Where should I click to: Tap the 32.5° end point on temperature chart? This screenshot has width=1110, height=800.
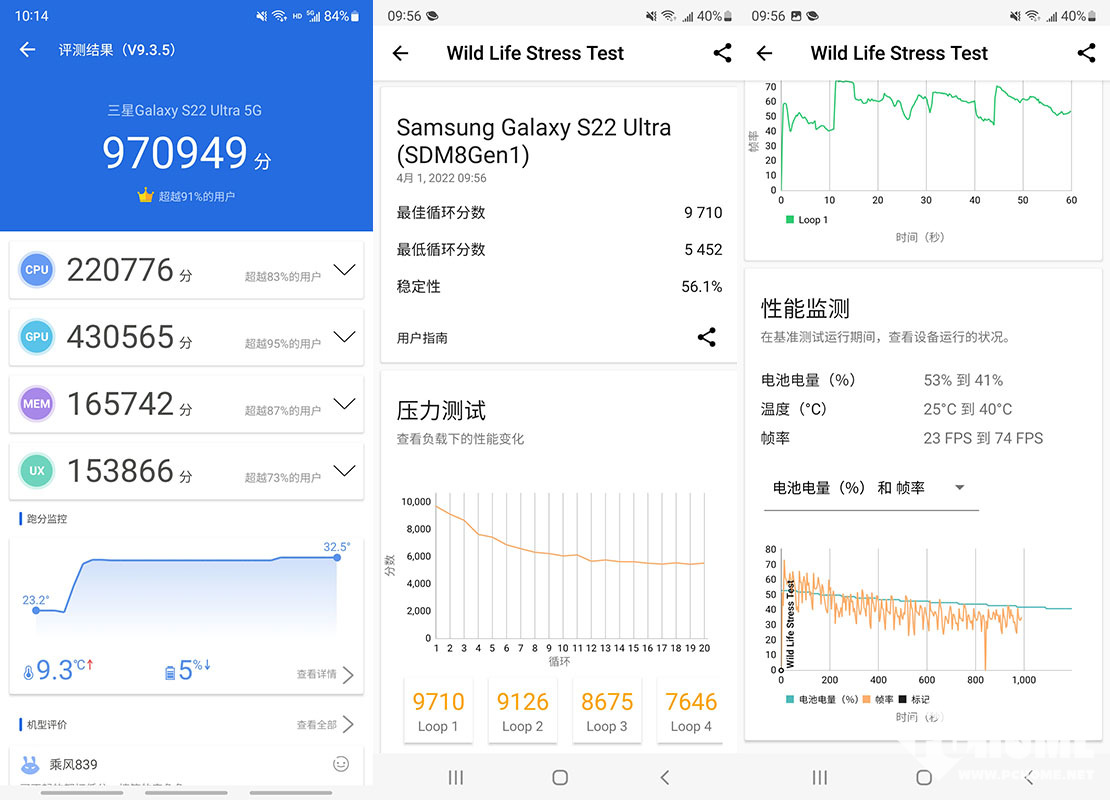point(337,558)
